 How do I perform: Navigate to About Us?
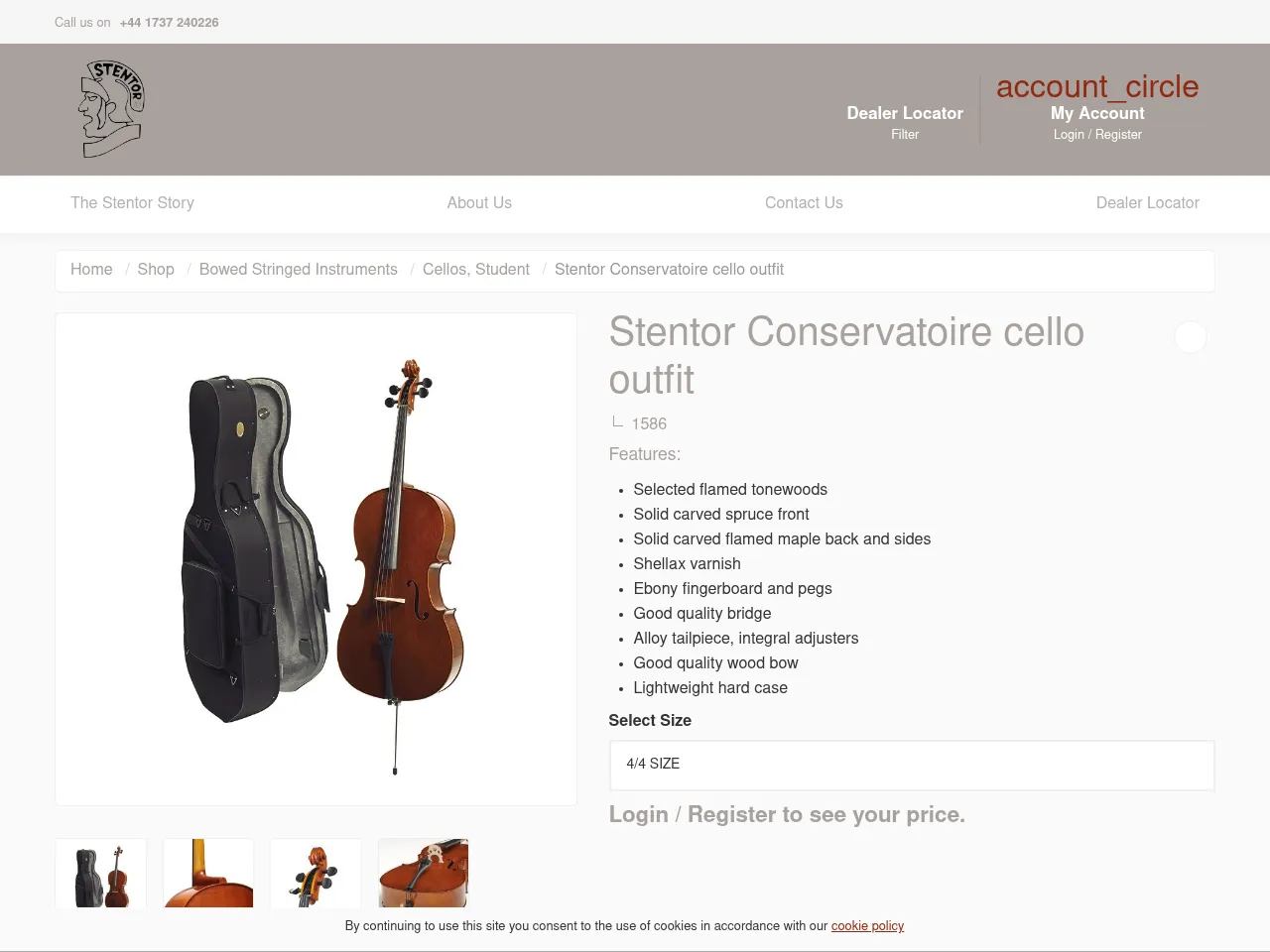click(479, 203)
